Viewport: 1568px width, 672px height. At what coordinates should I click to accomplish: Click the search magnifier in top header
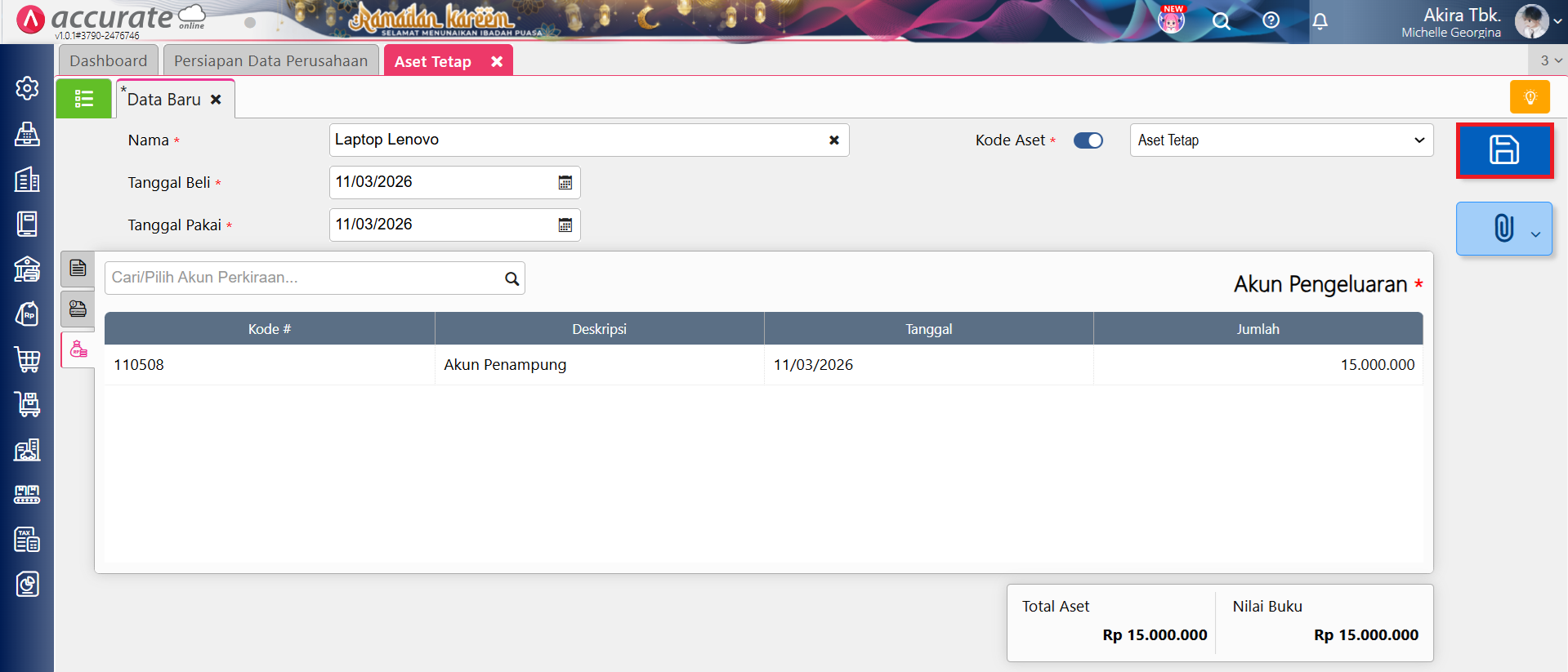(1221, 21)
